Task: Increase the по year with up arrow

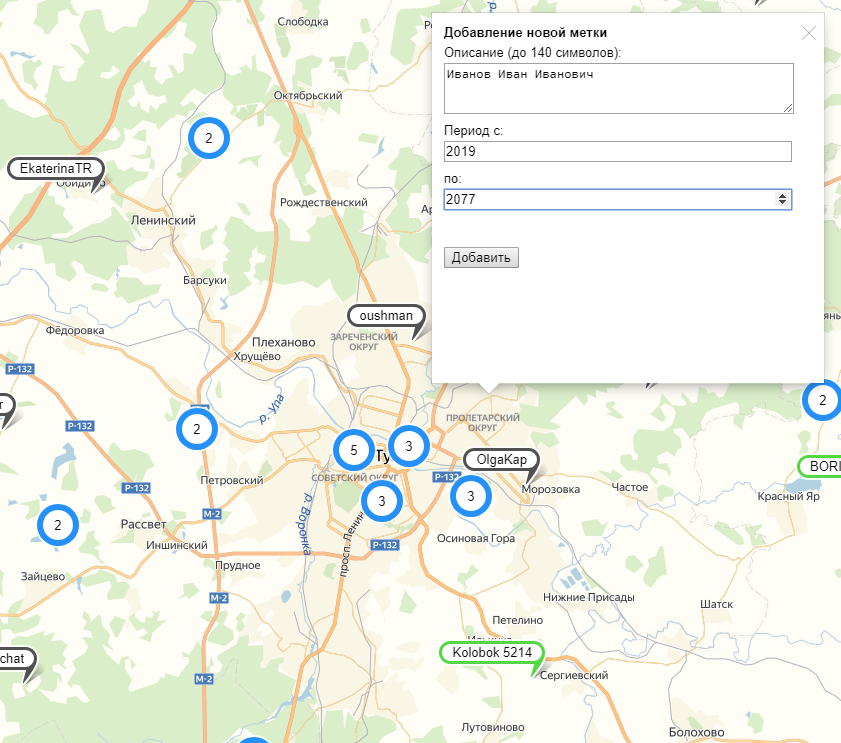Action: click(x=783, y=196)
